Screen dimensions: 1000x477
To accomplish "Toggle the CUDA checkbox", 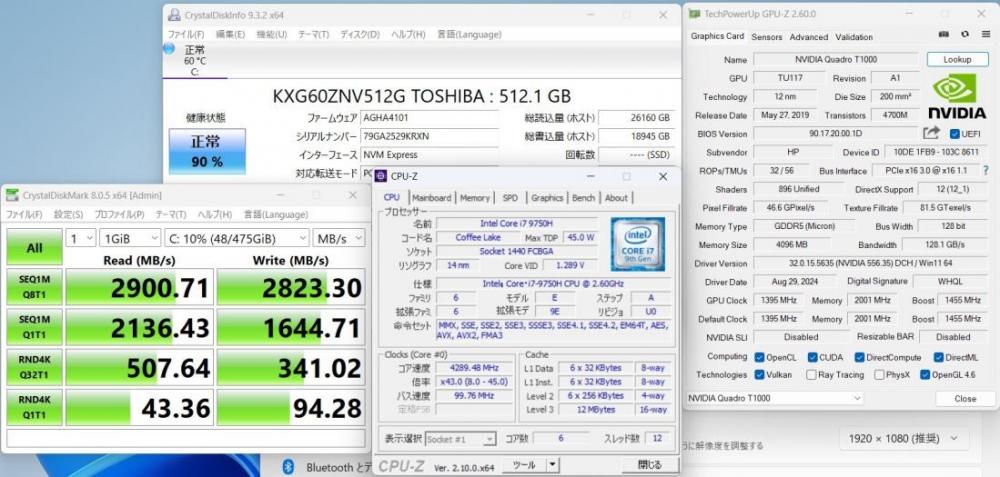I will [812, 357].
